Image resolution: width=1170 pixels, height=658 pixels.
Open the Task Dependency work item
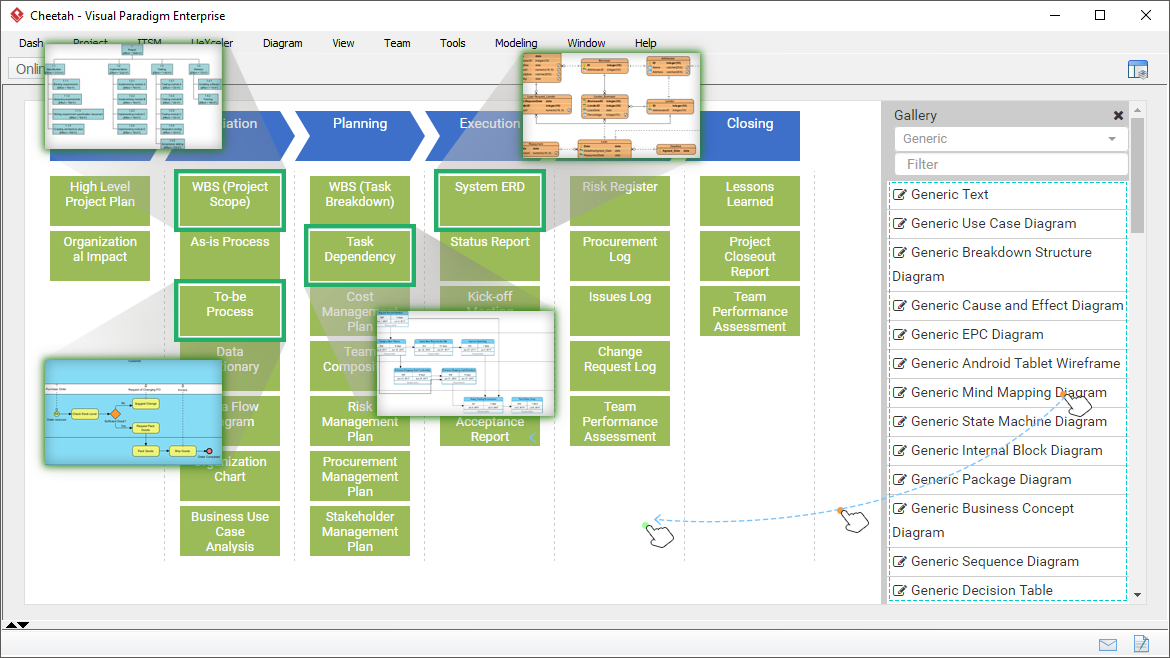[x=360, y=256]
